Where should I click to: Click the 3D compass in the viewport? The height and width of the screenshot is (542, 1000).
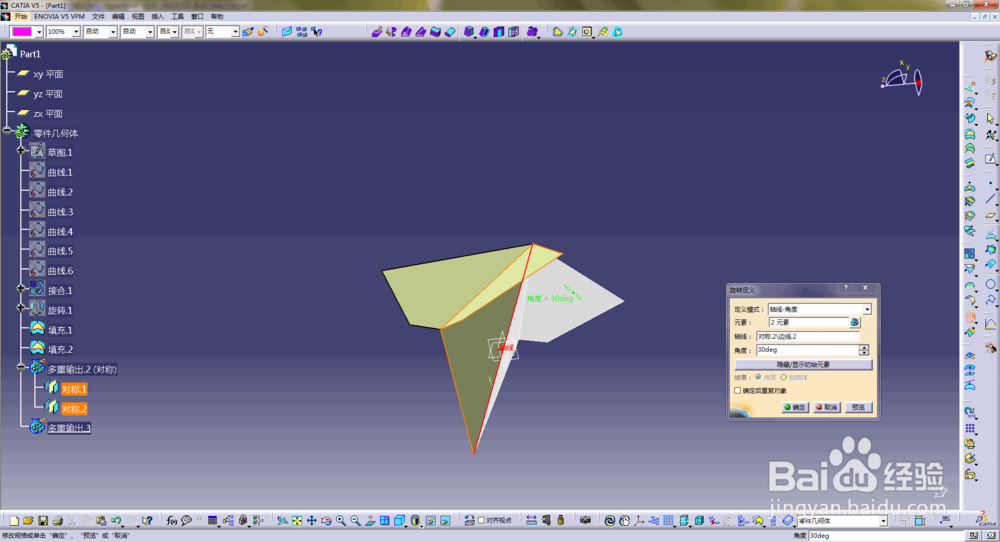[x=902, y=78]
